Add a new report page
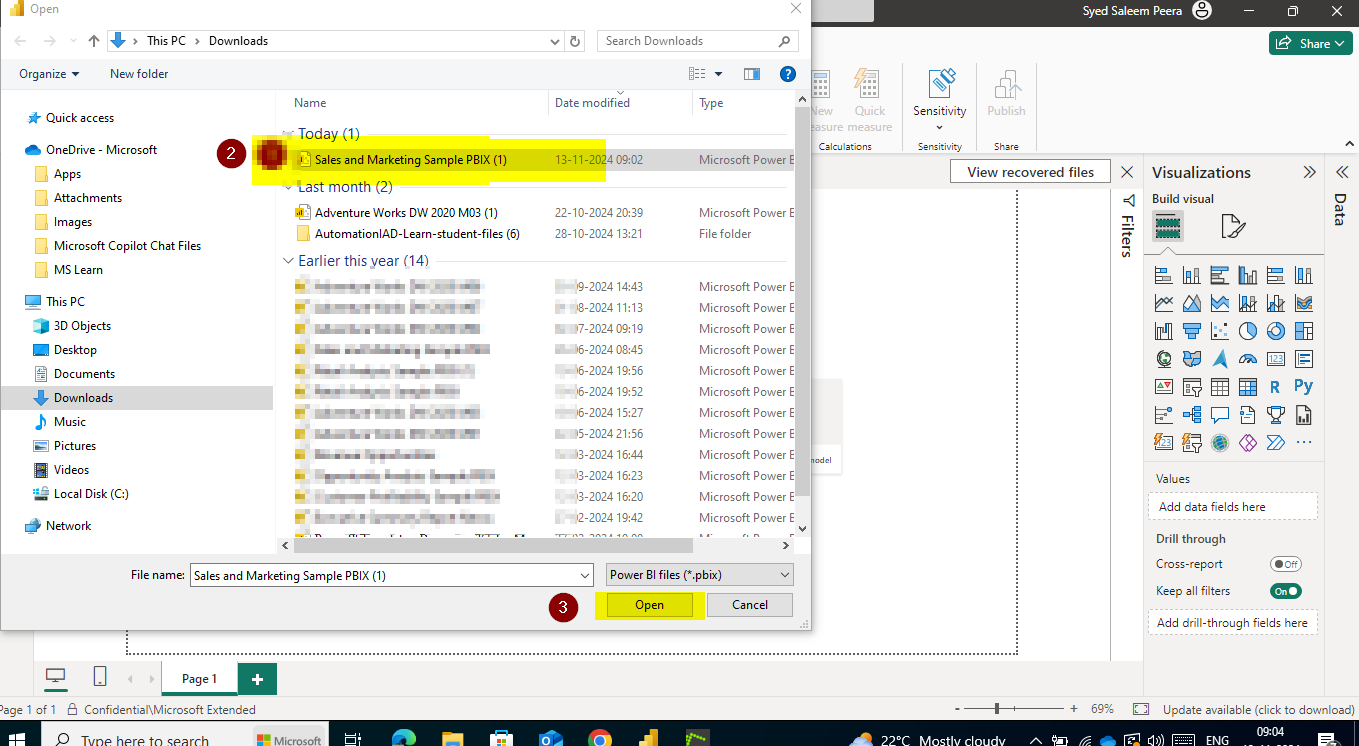 257,678
